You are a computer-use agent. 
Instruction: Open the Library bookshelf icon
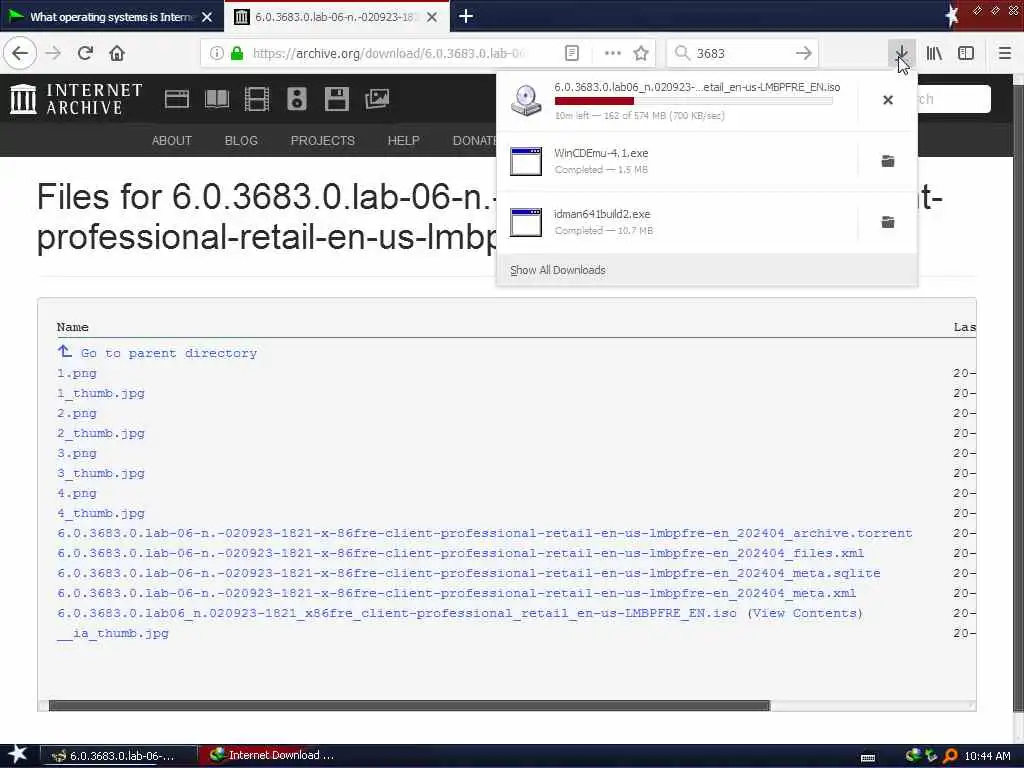(934, 53)
